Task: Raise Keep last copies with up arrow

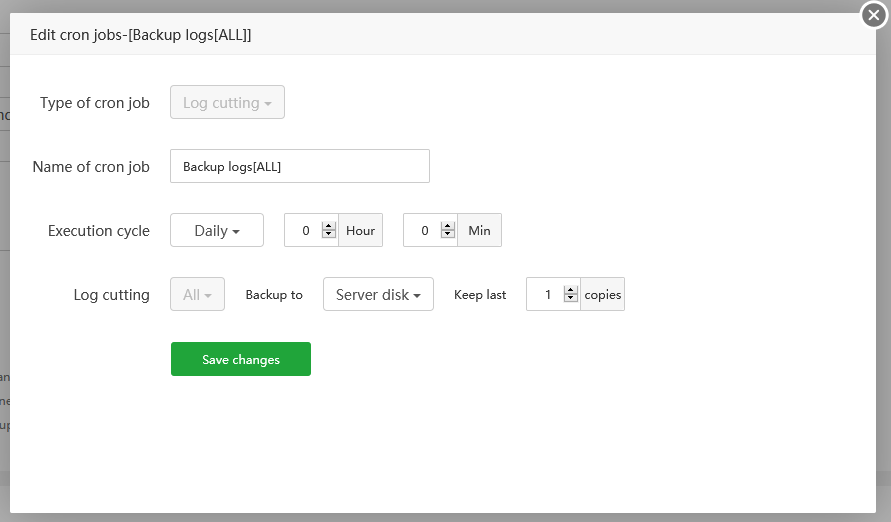Action: coord(571,290)
